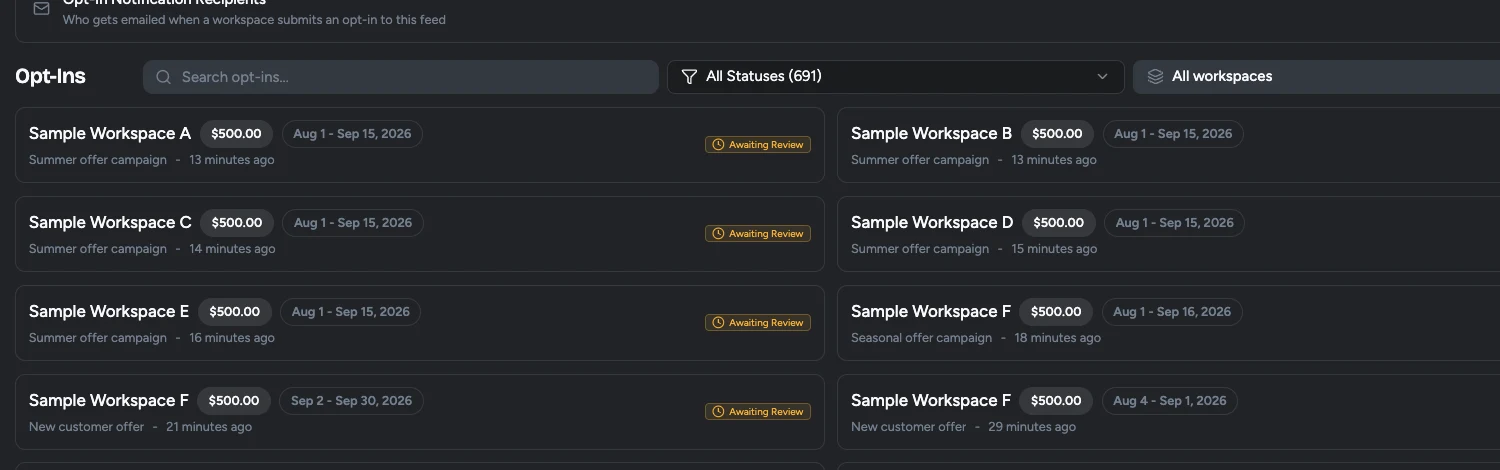This screenshot has width=1500, height=470.
Task: Click the $500.00 badge on Sample Workspace B
Action: click(x=1057, y=134)
